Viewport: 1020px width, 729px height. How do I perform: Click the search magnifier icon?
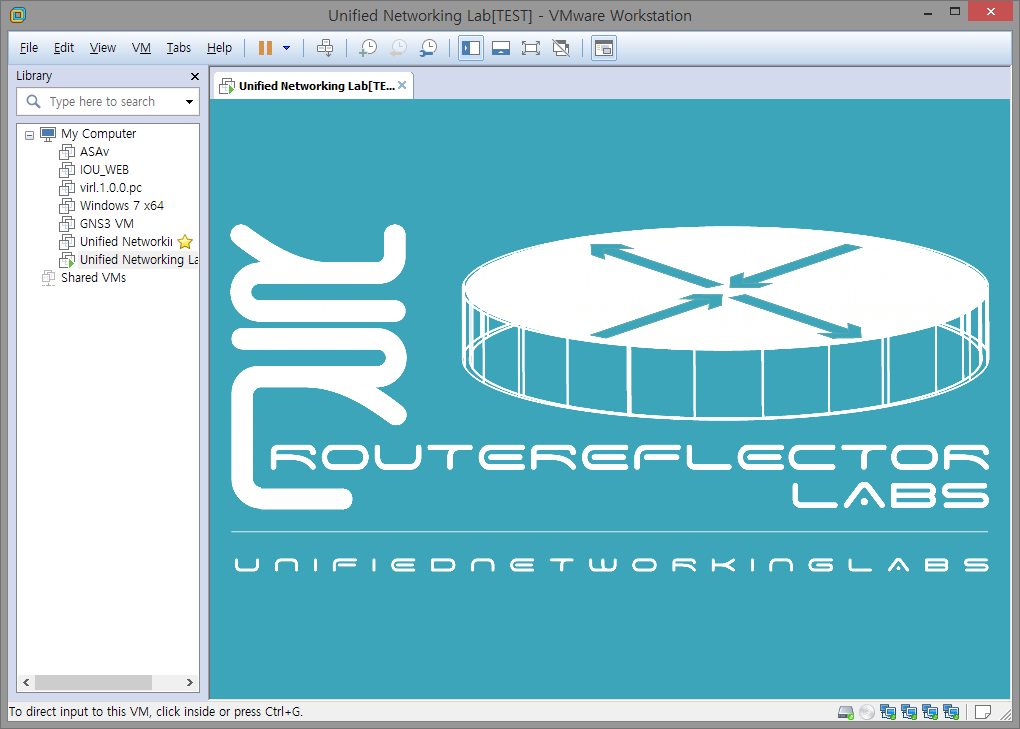click(x=33, y=101)
